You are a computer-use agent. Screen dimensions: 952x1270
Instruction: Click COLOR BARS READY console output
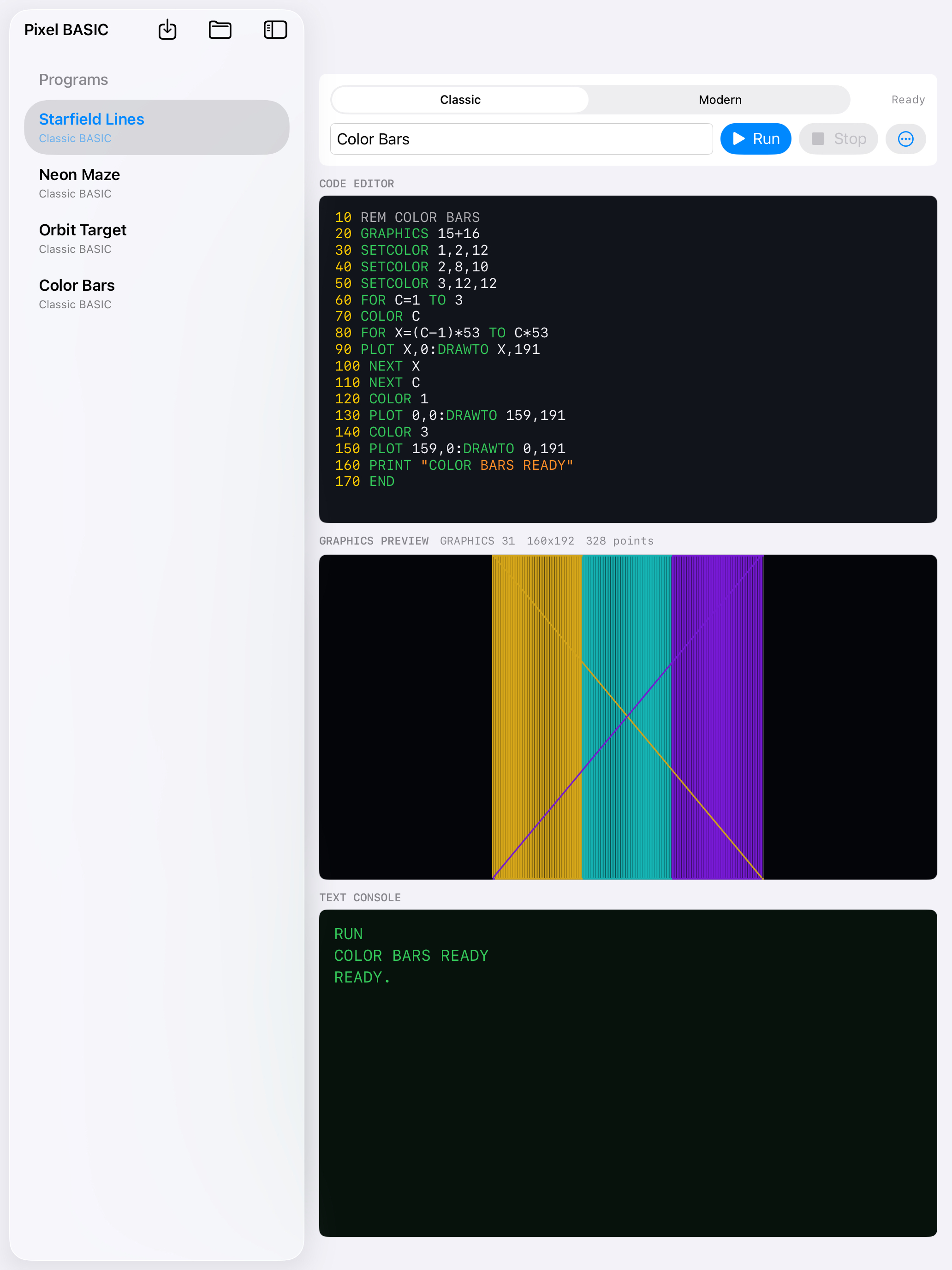pyautogui.click(x=411, y=956)
